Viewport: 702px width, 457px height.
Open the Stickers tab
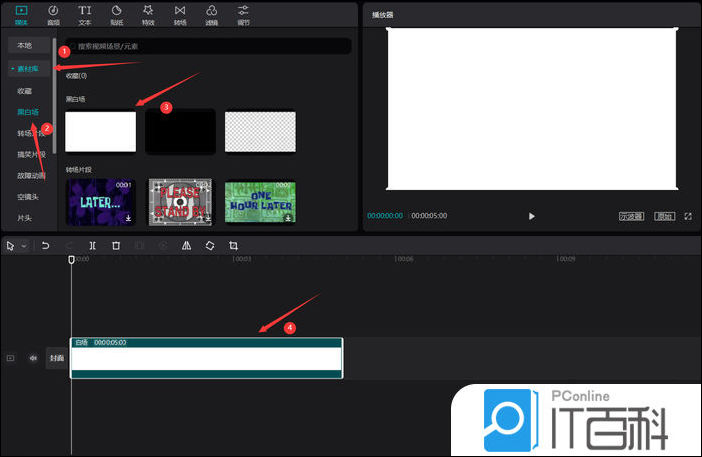coord(116,15)
